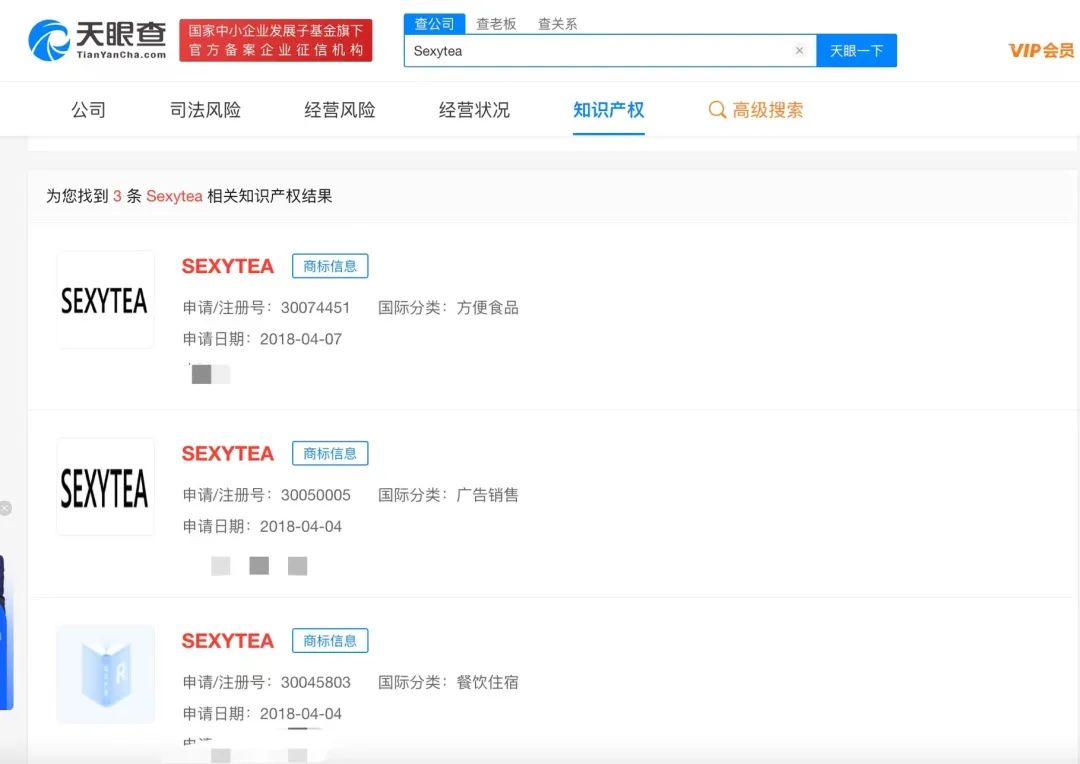Open the 司法风险 category tab
This screenshot has height=764, width=1080.
205,110
